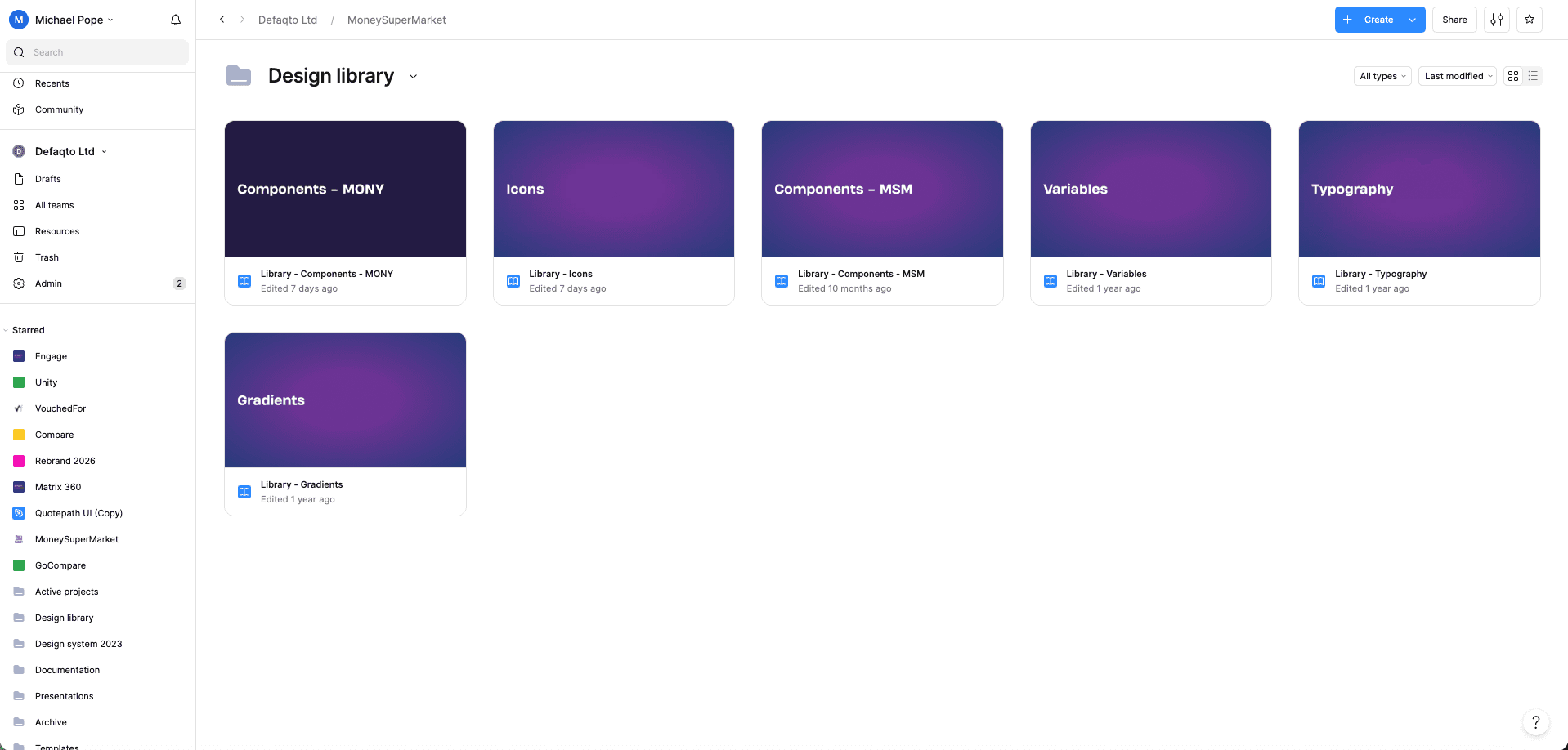Open the notifications bell
This screenshot has width=1568, height=750.
pos(176,20)
